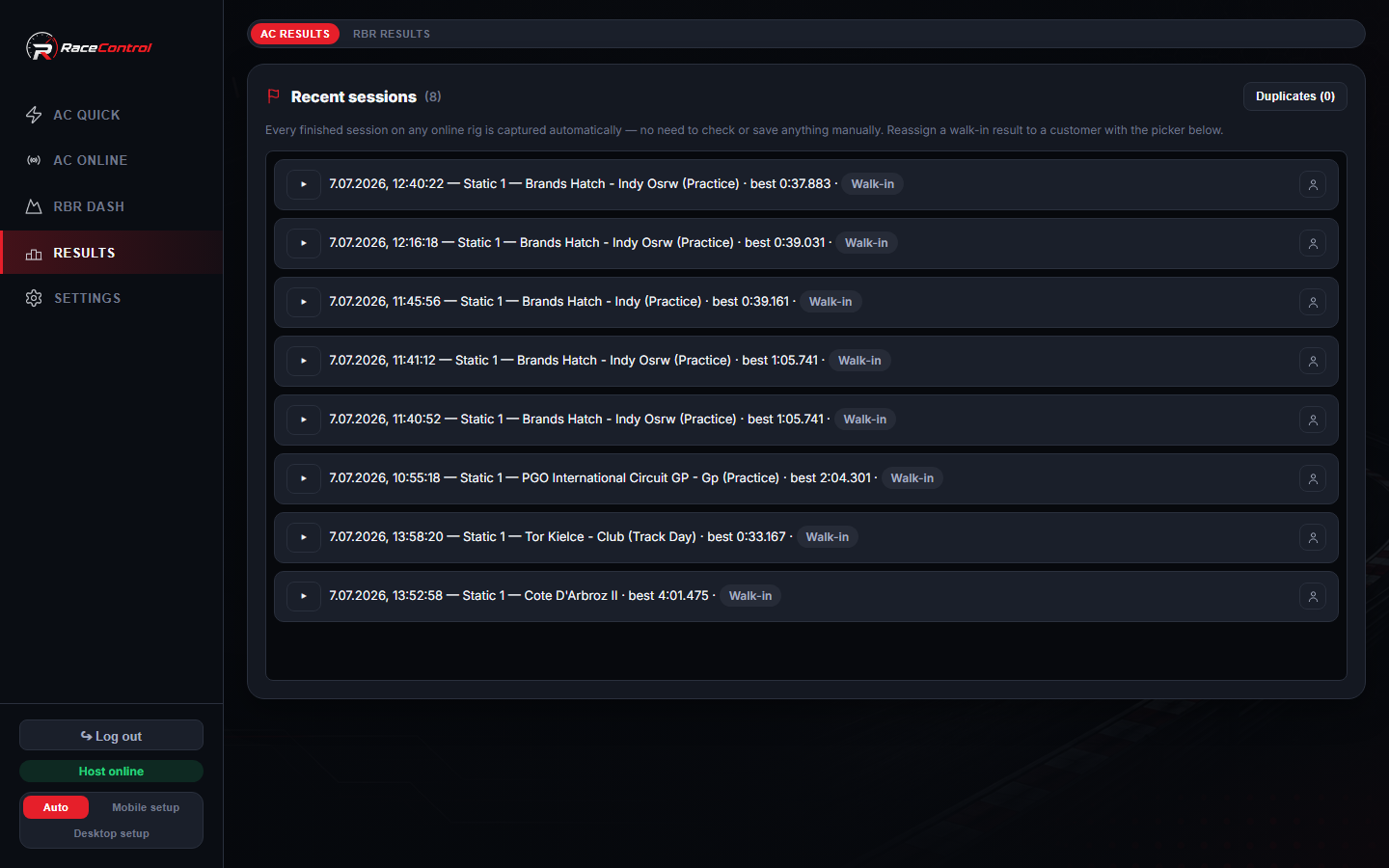Assign customer to the 11:41:12 session
The width and height of the screenshot is (1389, 868).
[x=1313, y=361]
